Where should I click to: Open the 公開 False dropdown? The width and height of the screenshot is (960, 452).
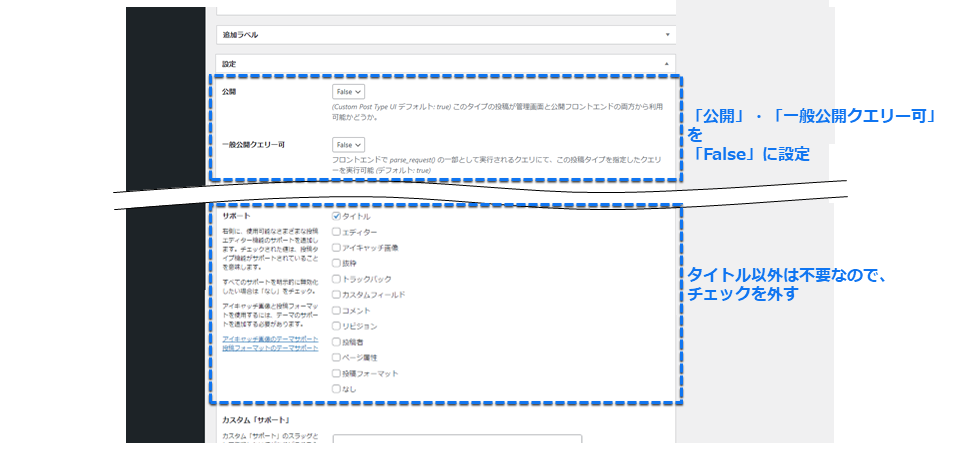tap(349, 91)
